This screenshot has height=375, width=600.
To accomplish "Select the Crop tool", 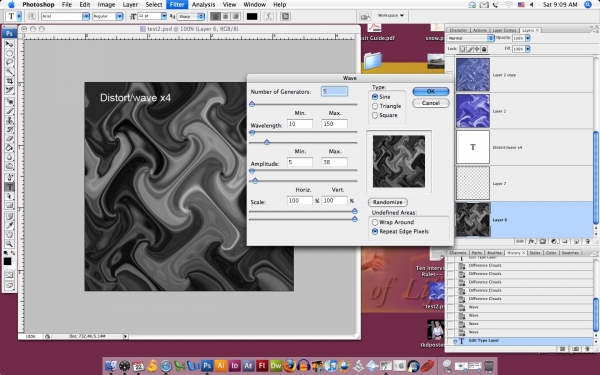I will pyautogui.click(x=9, y=81).
